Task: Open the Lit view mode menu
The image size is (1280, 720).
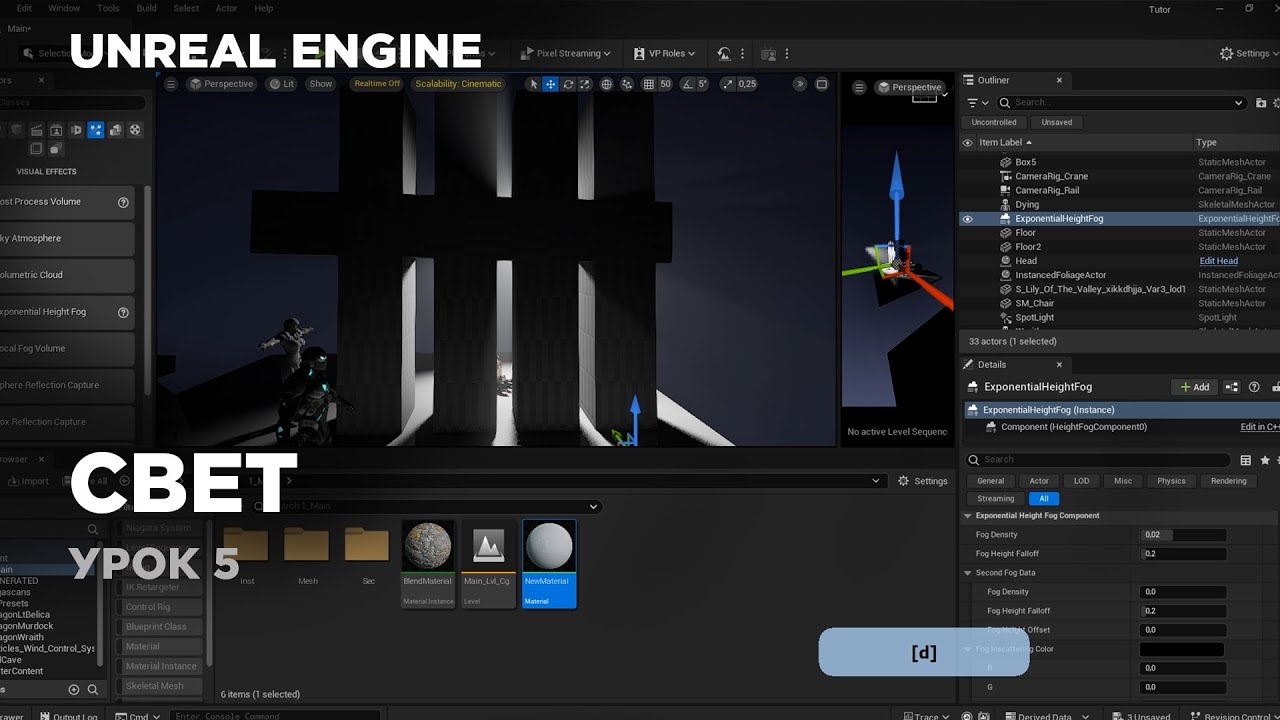Action: click(282, 84)
